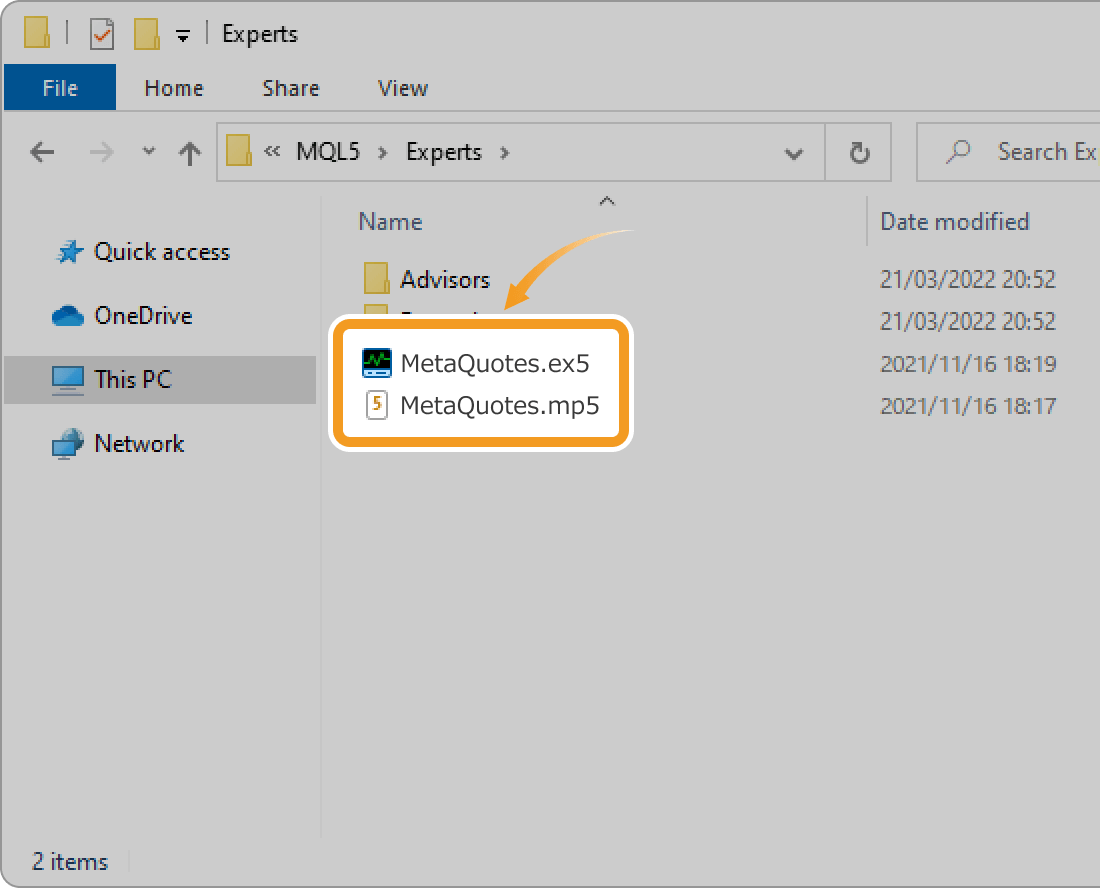Click the Refresh button beside address bar
The height and width of the screenshot is (888, 1100).
858,153
